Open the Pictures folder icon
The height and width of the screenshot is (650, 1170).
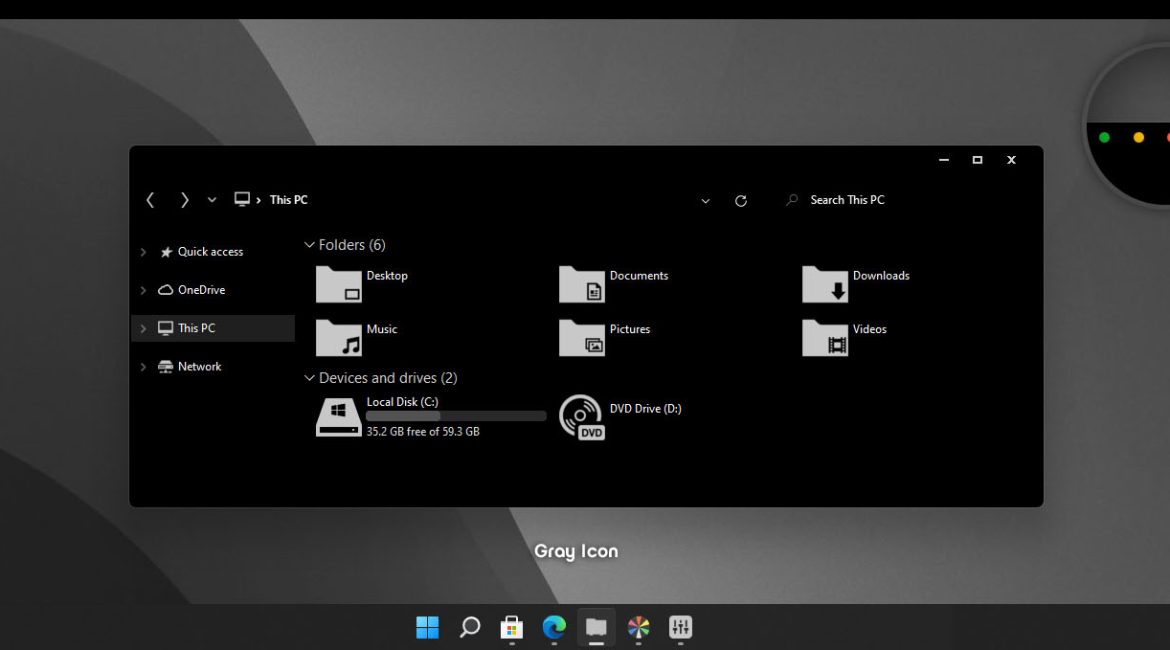tap(581, 338)
